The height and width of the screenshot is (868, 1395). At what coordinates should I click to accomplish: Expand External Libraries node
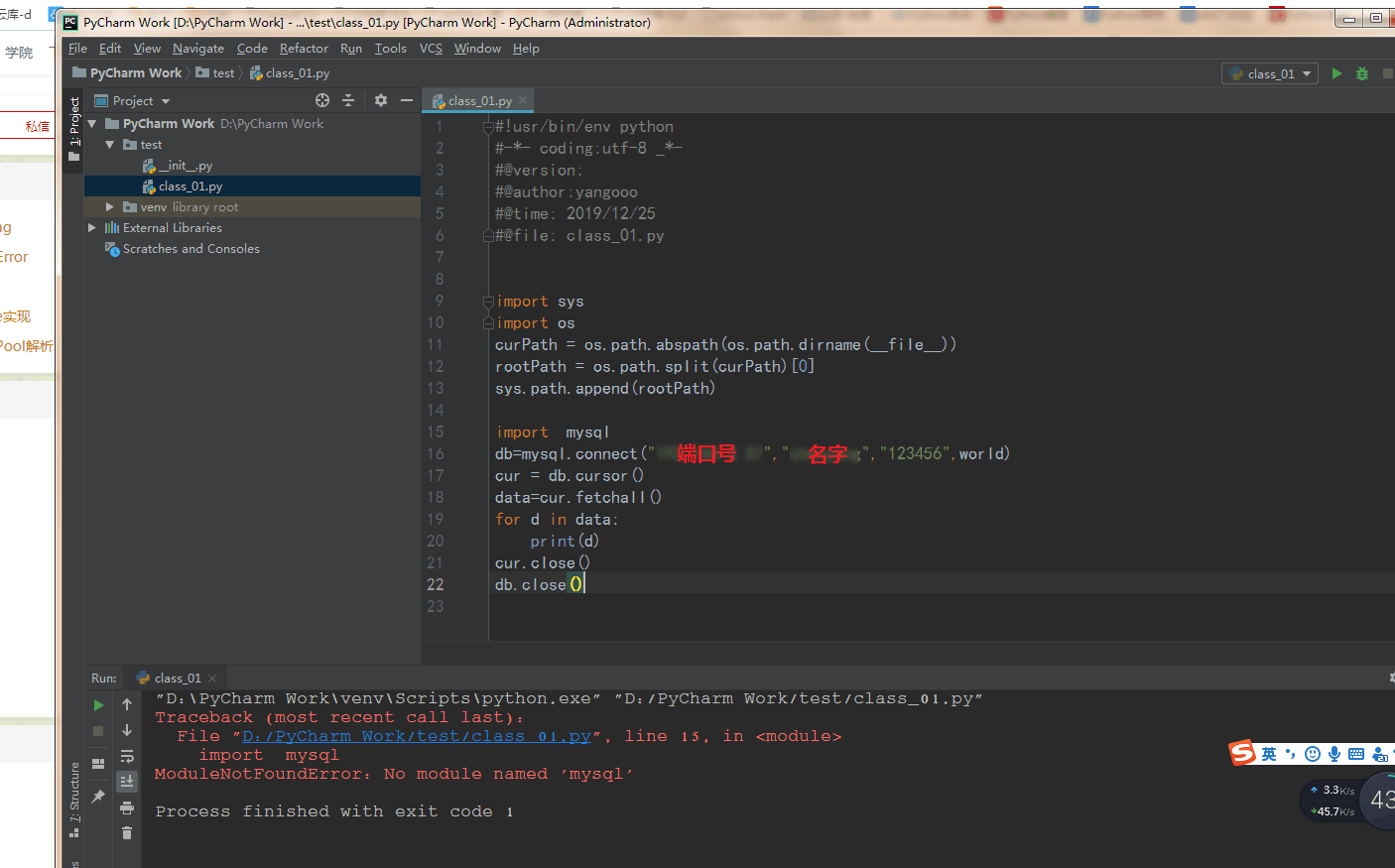pos(92,228)
